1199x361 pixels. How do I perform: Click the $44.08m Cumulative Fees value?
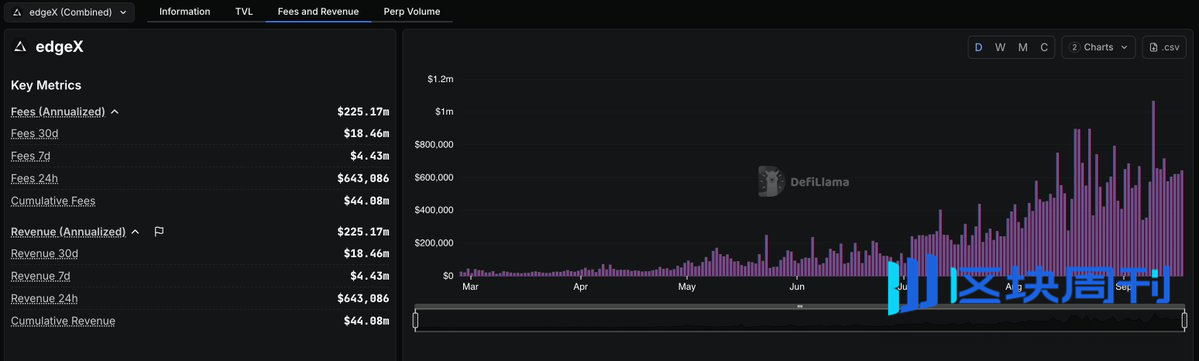click(x=366, y=200)
